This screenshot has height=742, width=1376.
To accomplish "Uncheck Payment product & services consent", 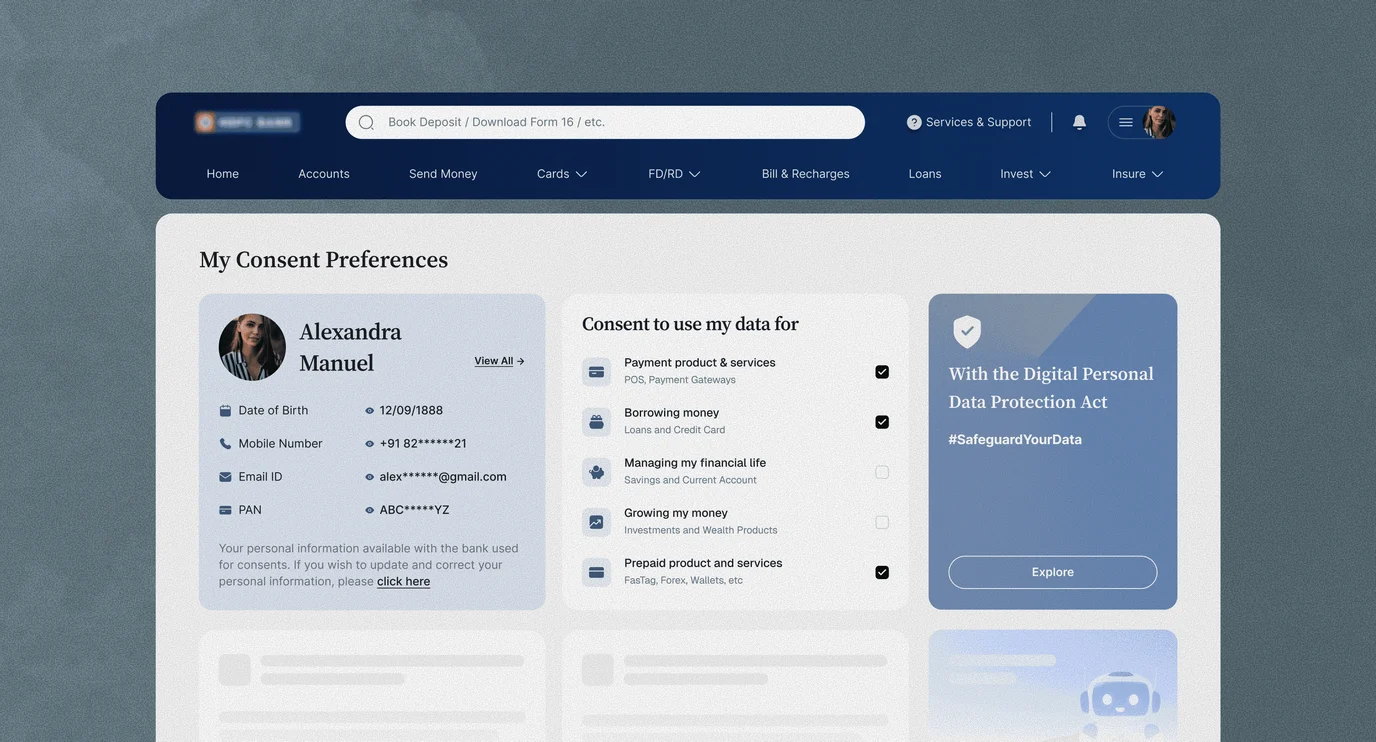I will click(x=882, y=372).
